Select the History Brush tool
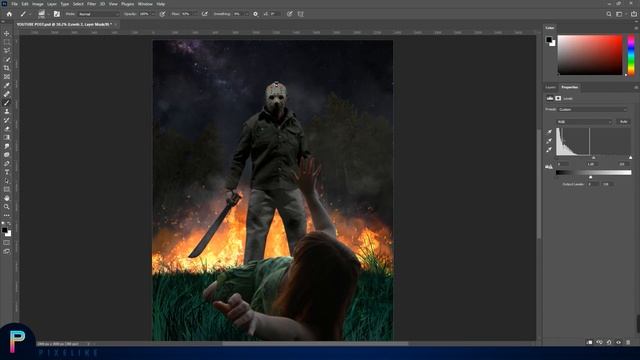640x360 pixels. (x=7, y=120)
